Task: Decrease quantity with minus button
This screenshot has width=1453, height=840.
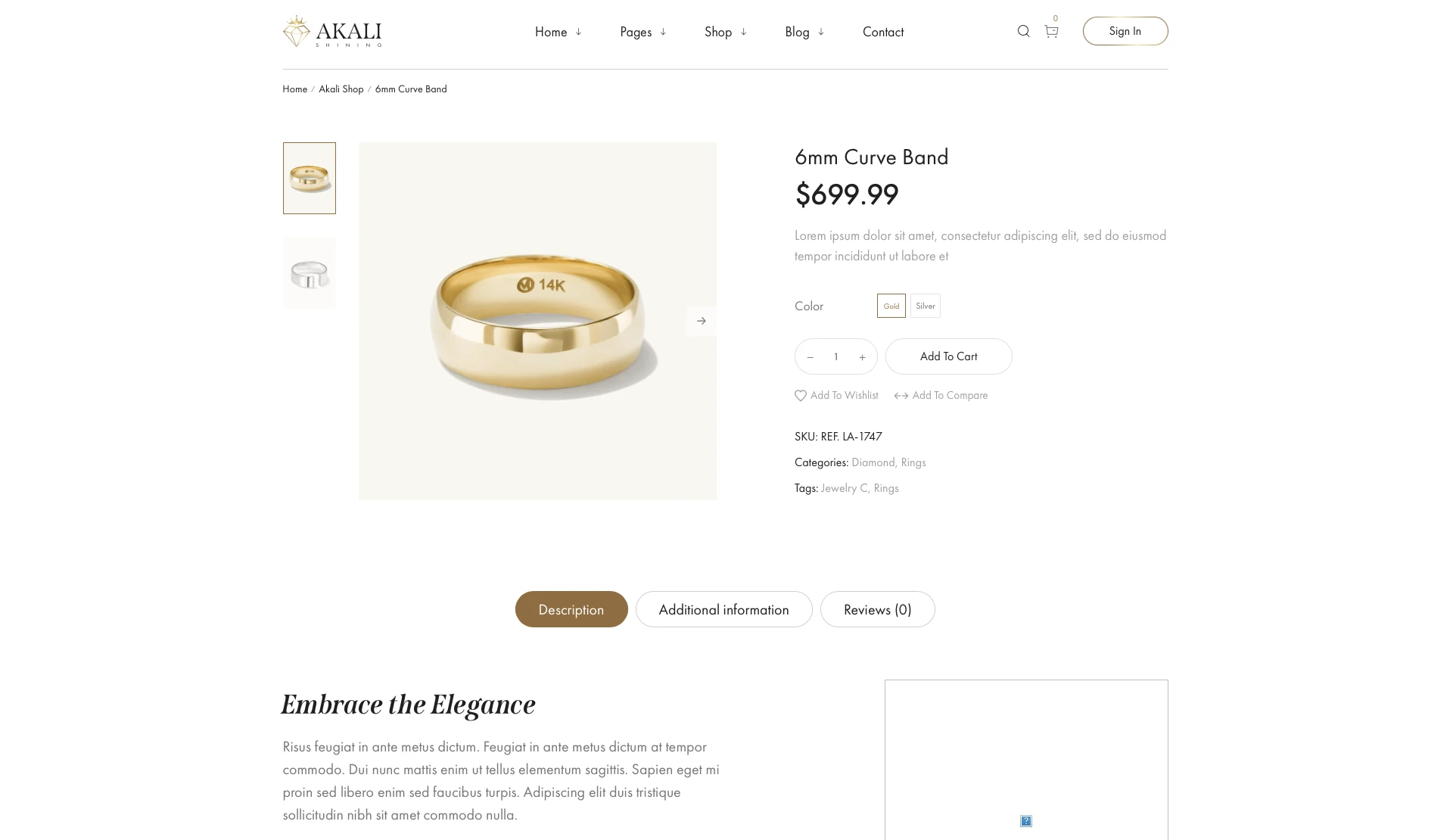Action: tap(811, 357)
